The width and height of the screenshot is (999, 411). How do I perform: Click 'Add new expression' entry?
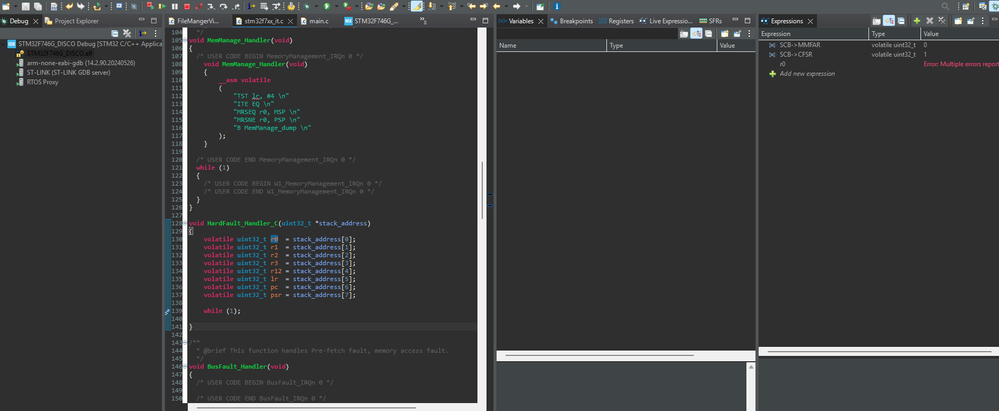click(x=806, y=74)
